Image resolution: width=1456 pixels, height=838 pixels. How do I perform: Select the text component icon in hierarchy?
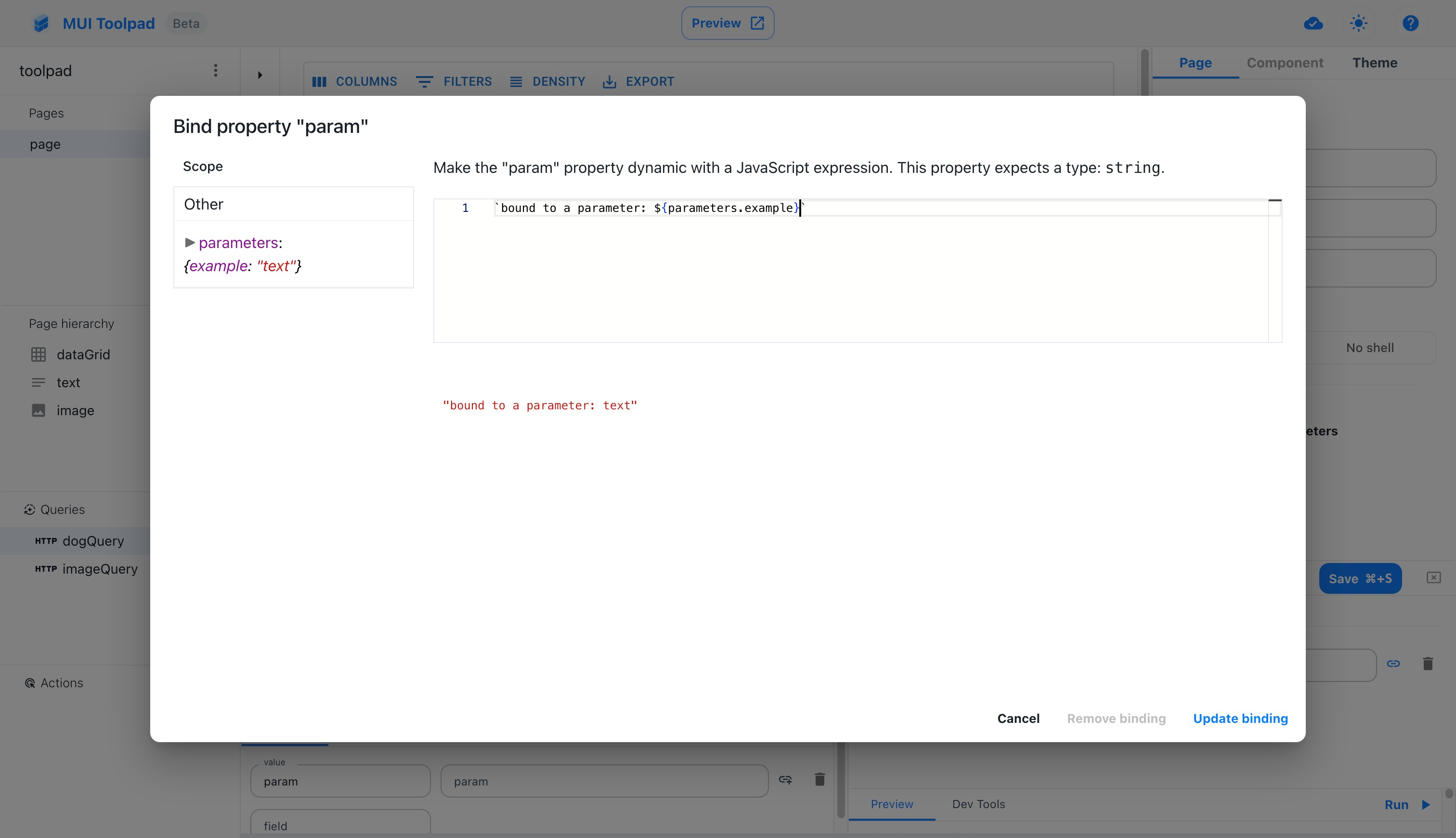(39, 382)
